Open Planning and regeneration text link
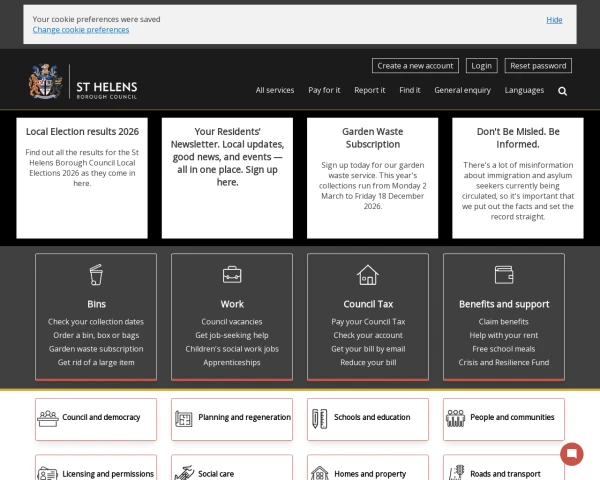 tap(245, 417)
